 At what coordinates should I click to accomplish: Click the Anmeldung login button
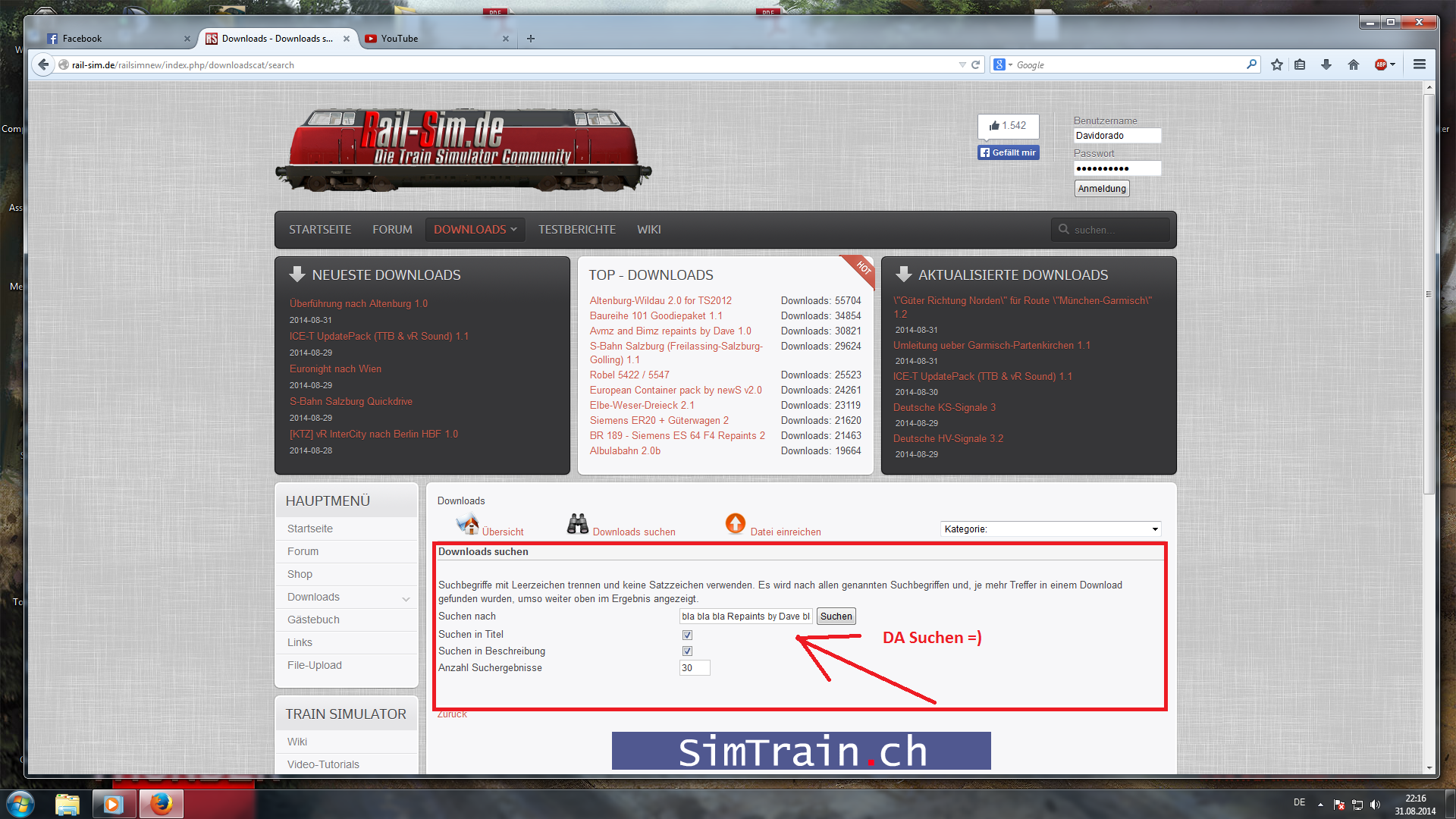coord(1102,189)
